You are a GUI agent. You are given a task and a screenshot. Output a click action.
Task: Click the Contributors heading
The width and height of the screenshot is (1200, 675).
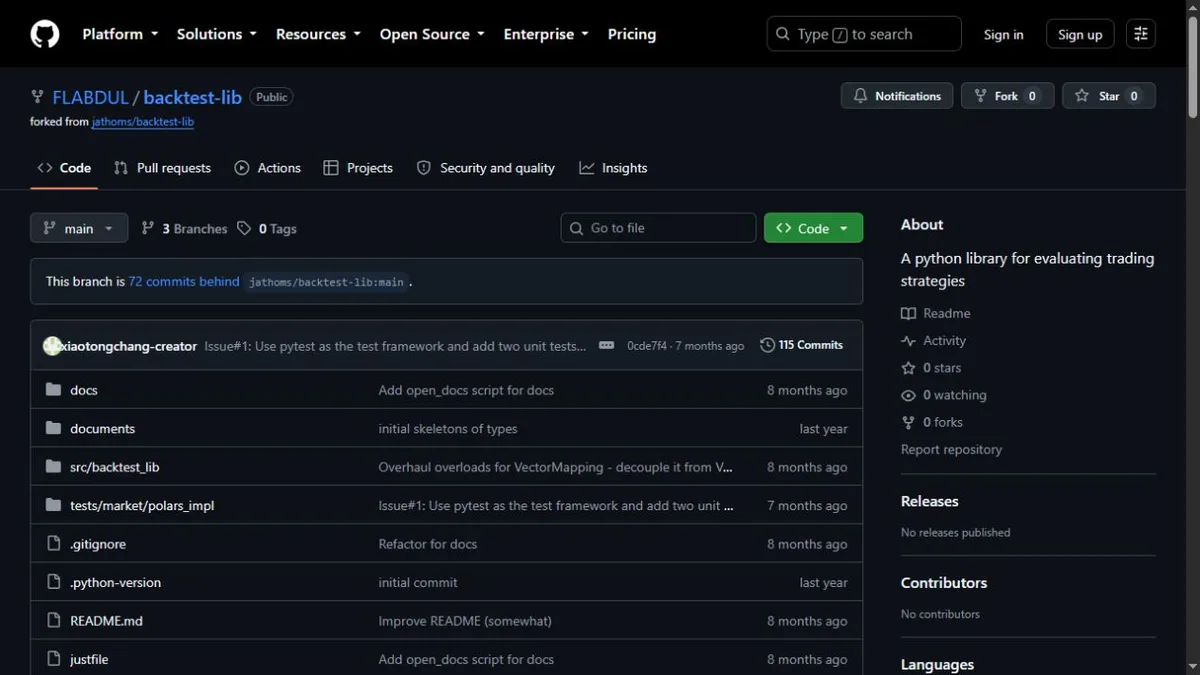point(944,583)
